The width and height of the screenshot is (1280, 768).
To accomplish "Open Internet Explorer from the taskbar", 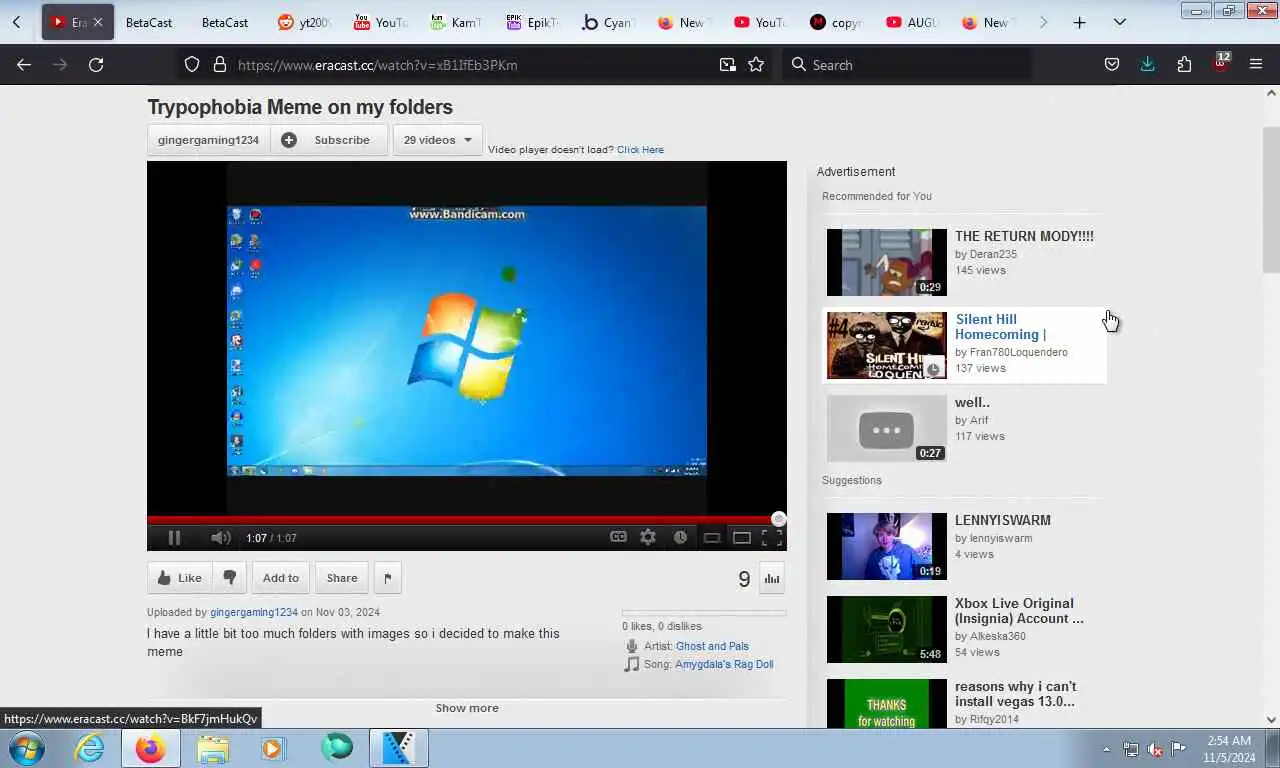I will pyautogui.click(x=89, y=748).
